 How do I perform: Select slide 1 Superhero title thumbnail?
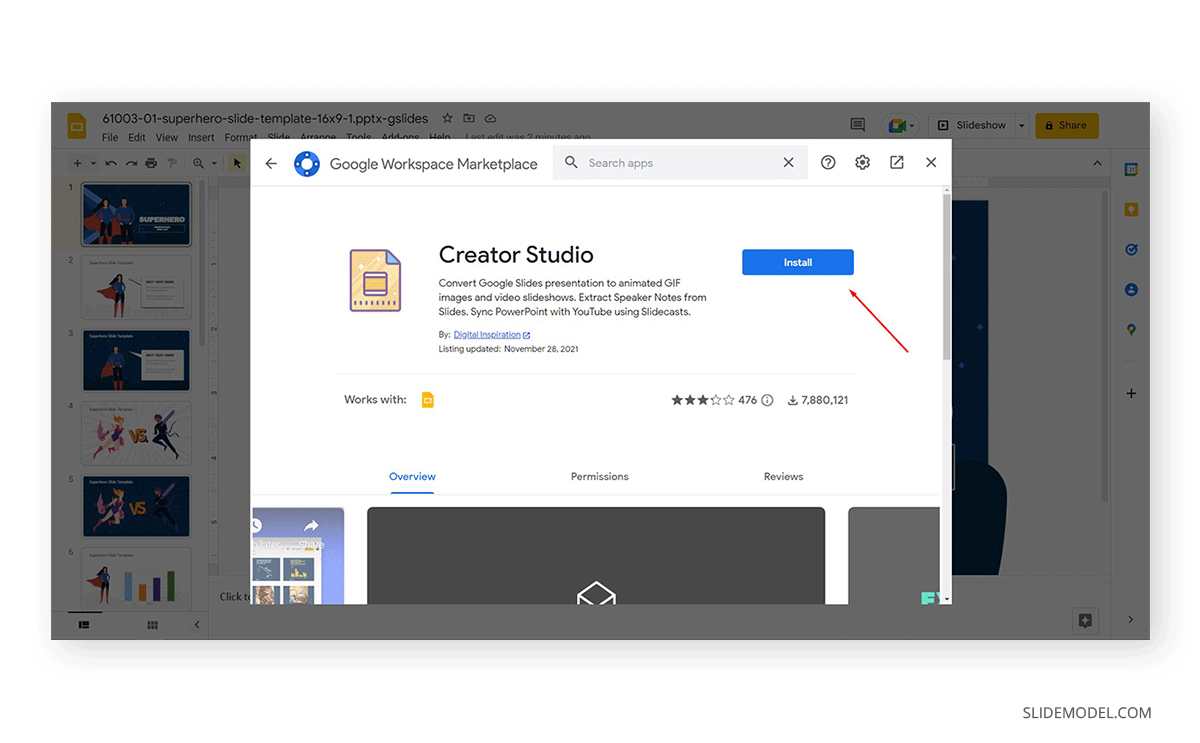tap(136, 214)
